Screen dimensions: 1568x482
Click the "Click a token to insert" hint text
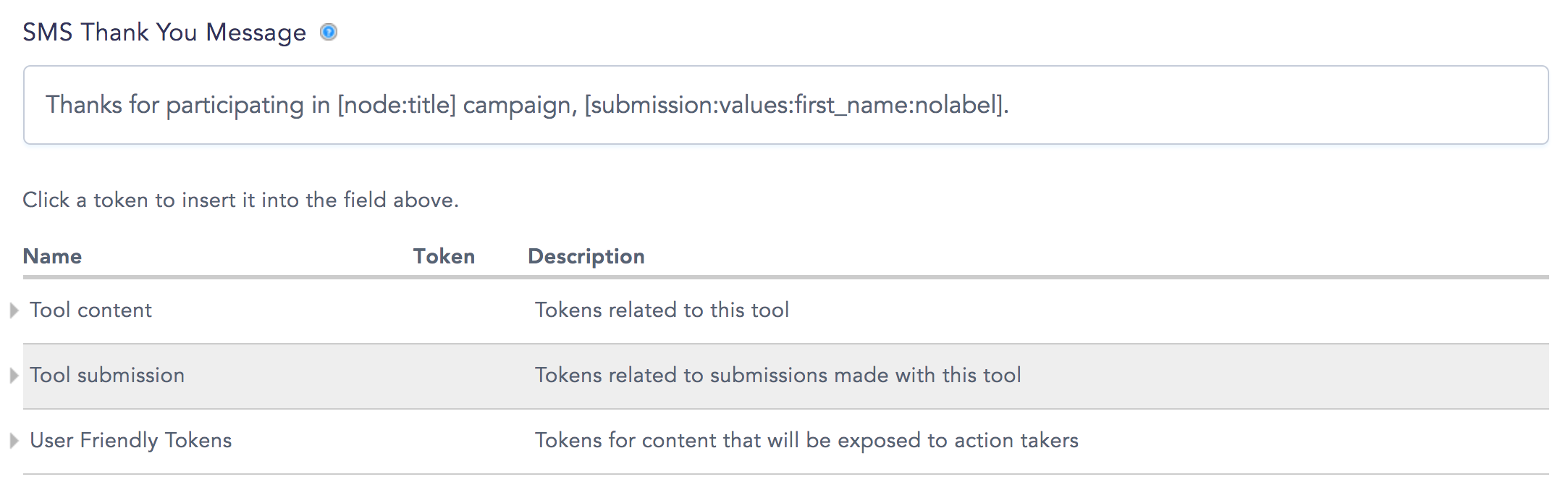coord(240,200)
